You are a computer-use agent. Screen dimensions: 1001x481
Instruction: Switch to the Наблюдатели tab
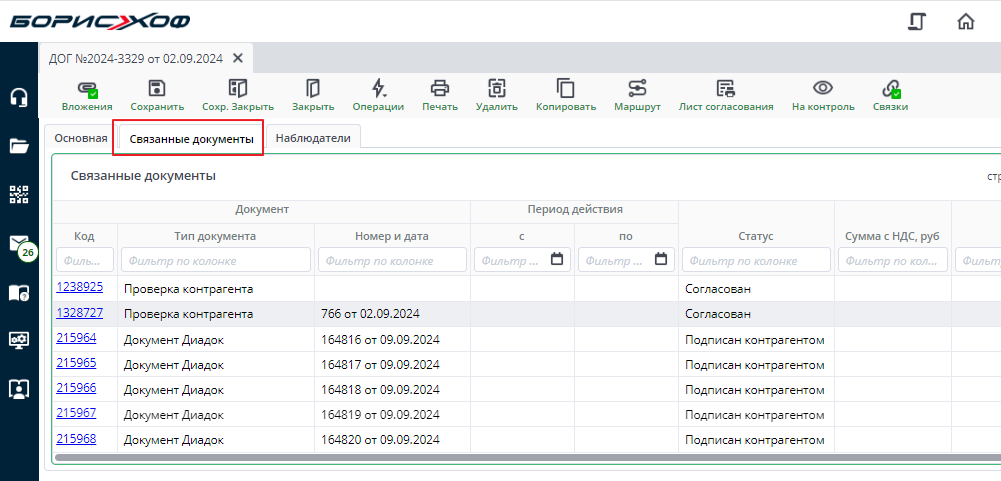[313, 138]
